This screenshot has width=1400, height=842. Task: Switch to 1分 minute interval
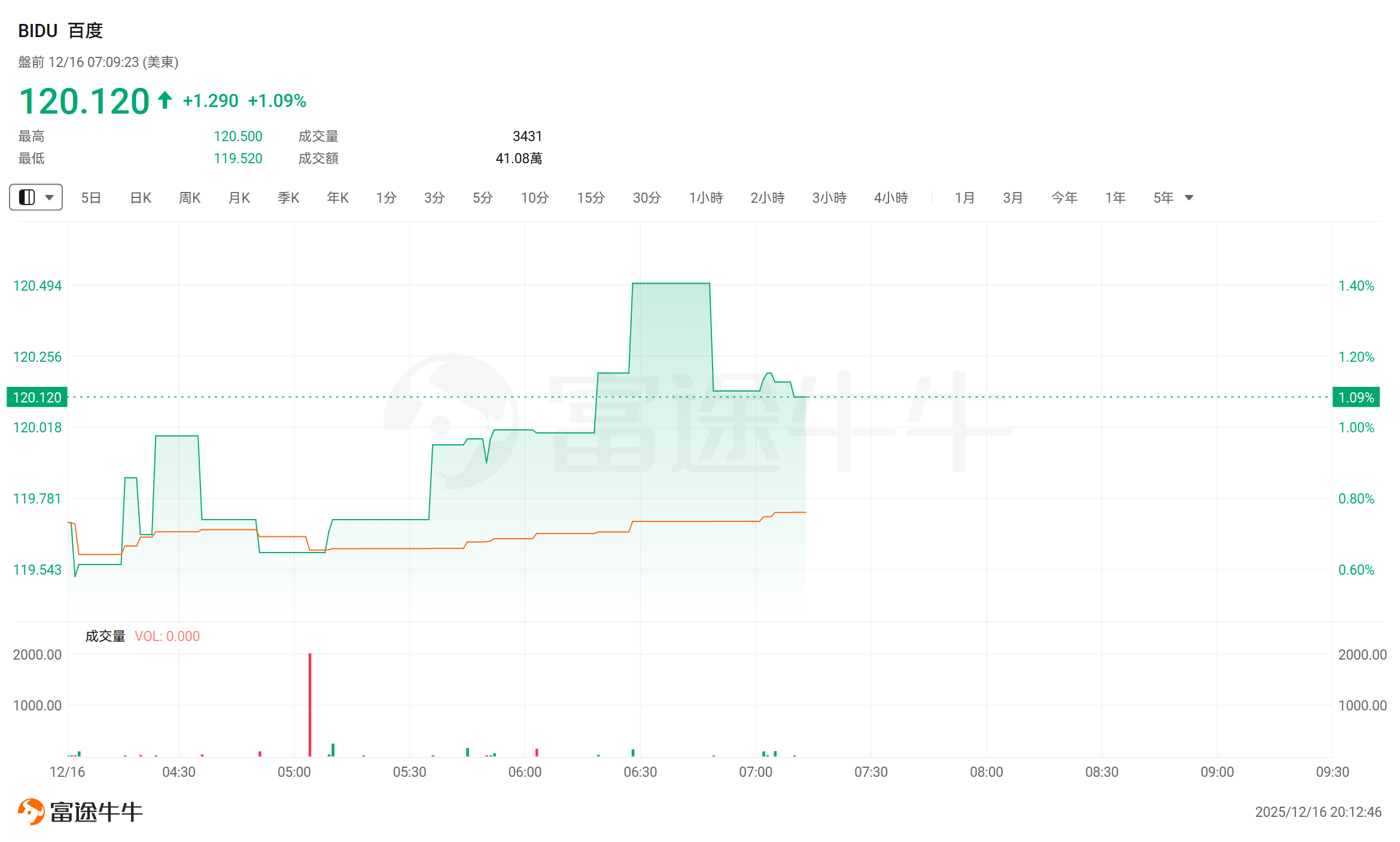pyautogui.click(x=386, y=197)
